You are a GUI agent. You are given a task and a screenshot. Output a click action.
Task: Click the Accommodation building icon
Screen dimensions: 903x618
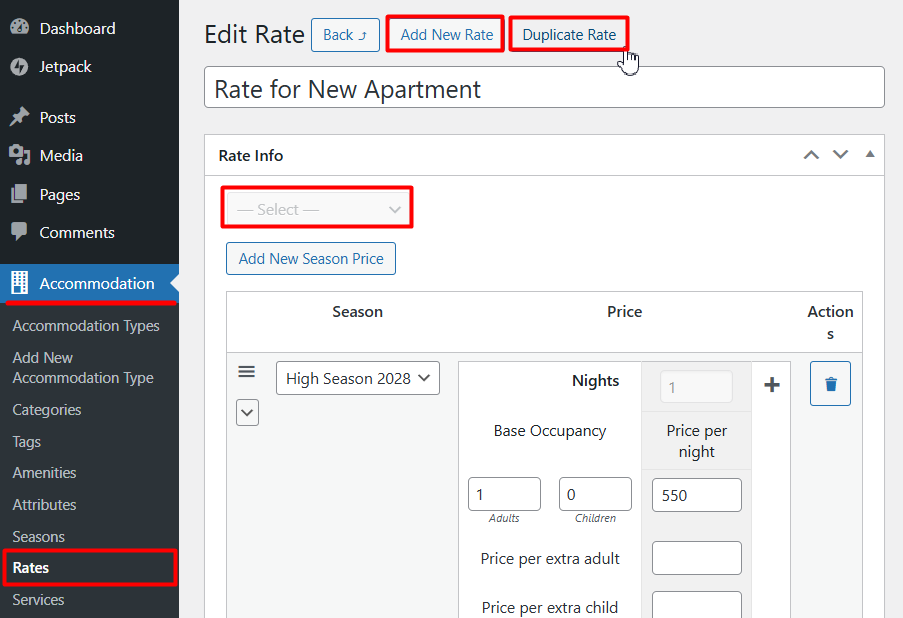click(x=20, y=283)
